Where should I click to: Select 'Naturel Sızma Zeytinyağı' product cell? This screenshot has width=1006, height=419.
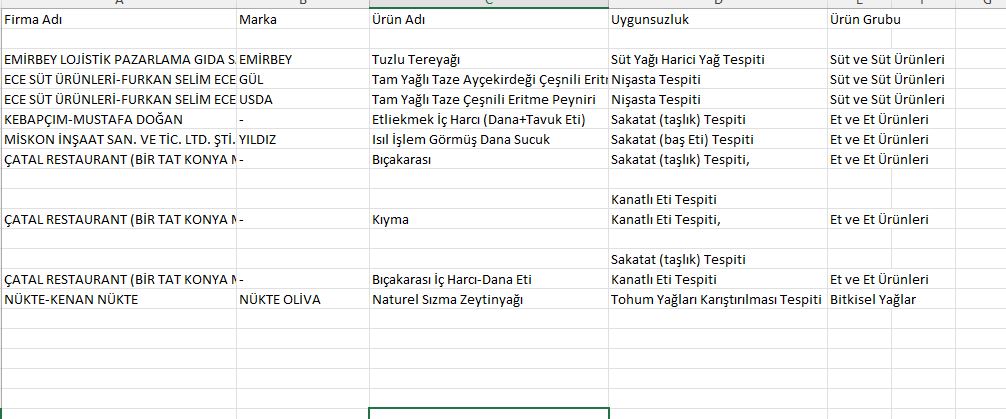pos(489,299)
